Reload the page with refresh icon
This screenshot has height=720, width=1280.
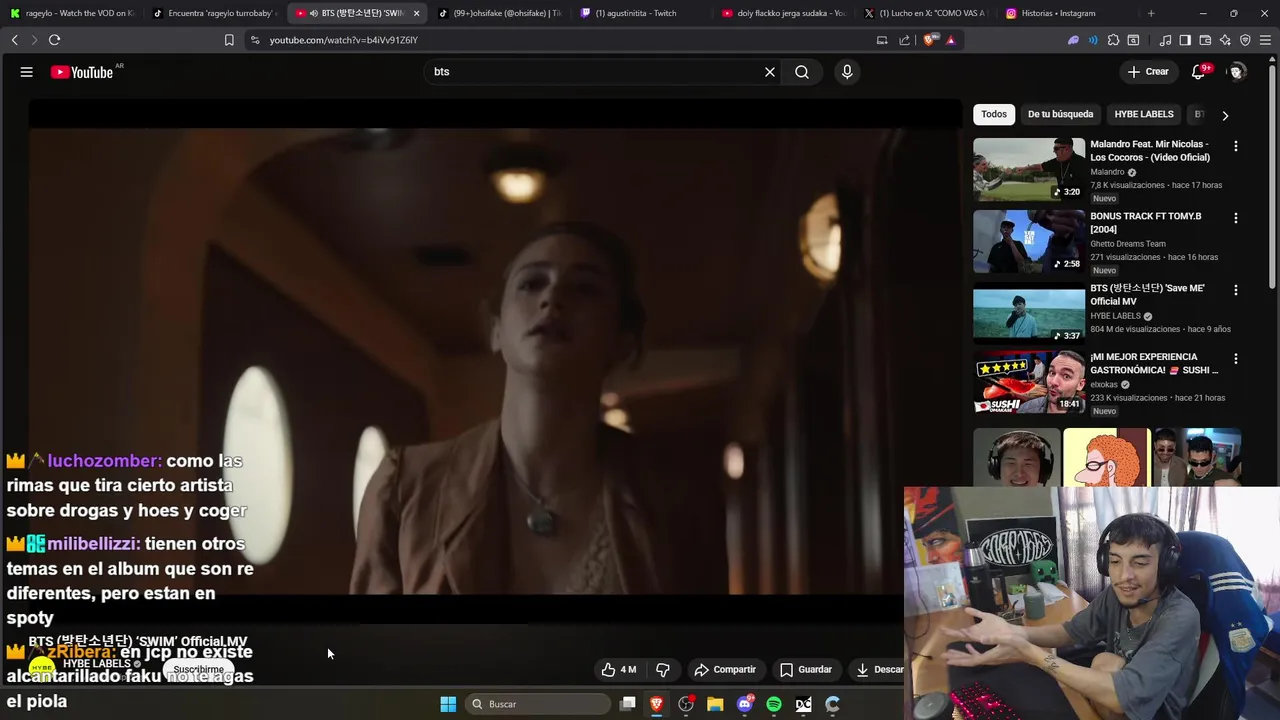[x=54, y=40]
